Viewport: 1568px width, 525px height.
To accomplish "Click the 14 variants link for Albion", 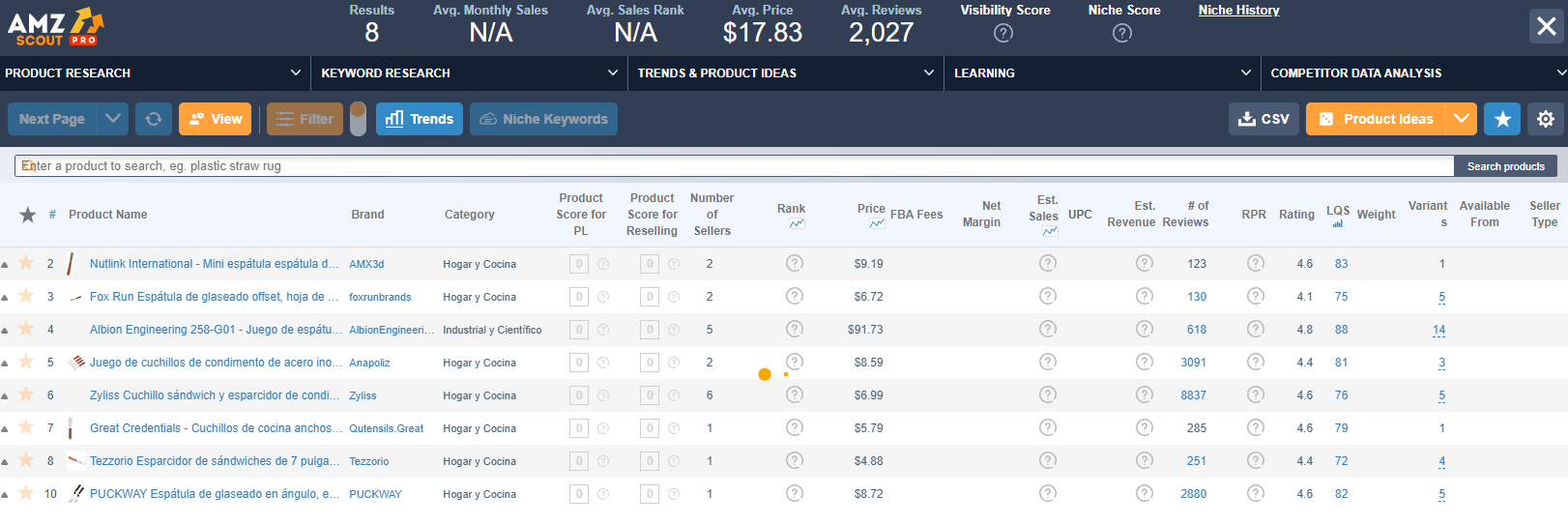I will 1438,330.
